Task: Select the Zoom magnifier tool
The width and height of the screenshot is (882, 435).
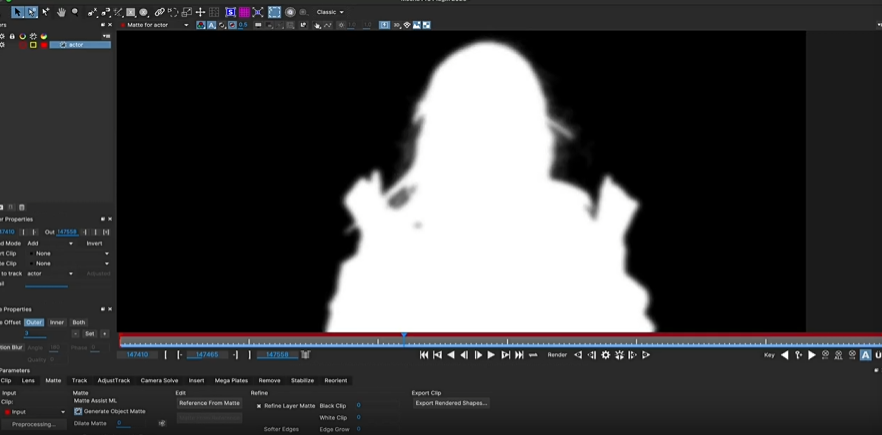Action: click(75, 12)
